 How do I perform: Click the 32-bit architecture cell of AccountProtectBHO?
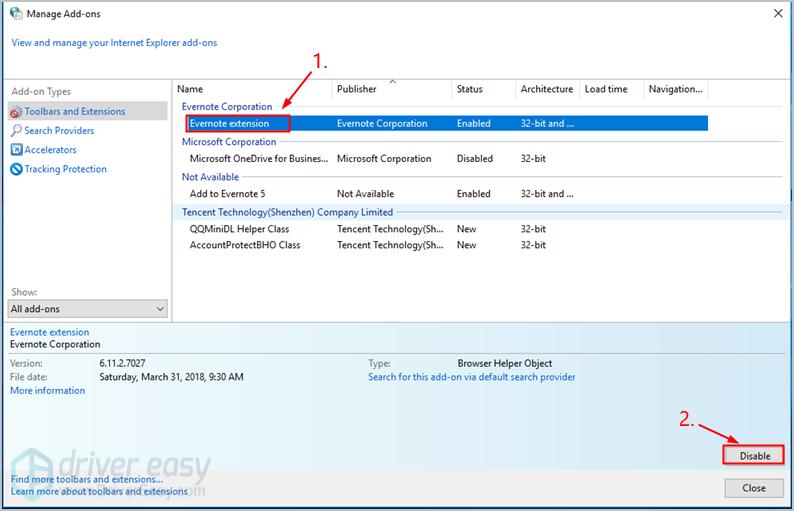[x=533, y=245]
